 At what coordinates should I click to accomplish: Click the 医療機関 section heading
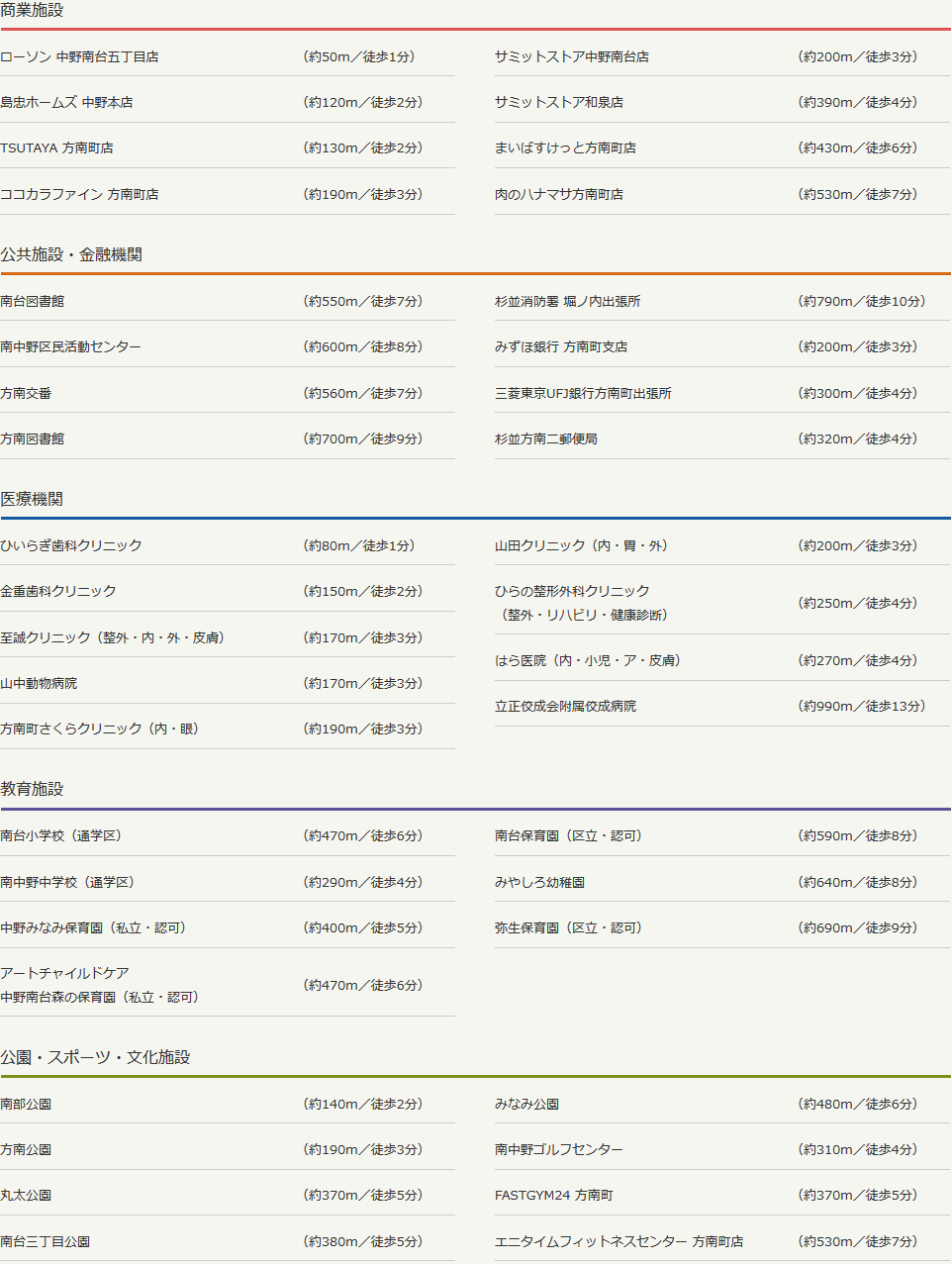(x=32, y=499)
